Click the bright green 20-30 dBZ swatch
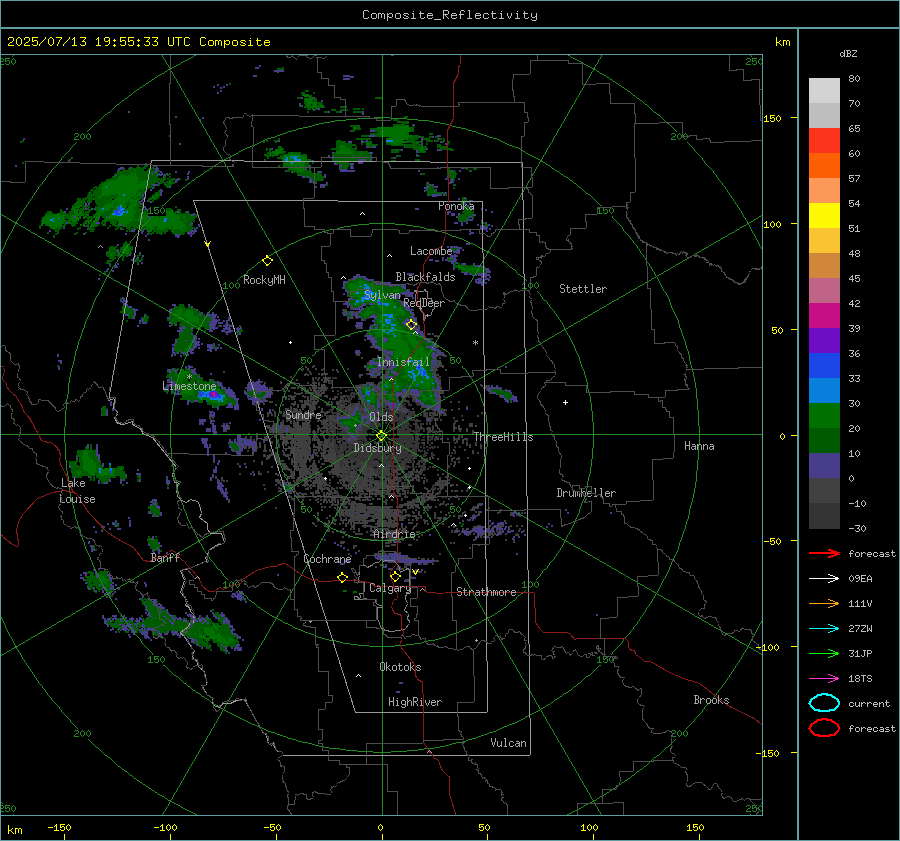The width and height of the screenshot is (900, 841). coord(824,416)
